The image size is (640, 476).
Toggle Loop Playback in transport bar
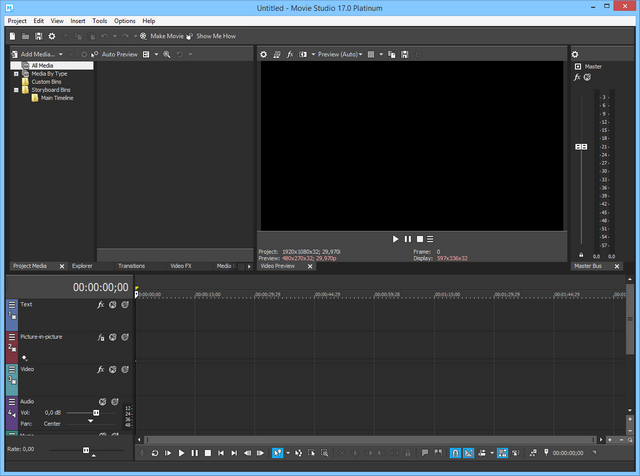(155, 453)
